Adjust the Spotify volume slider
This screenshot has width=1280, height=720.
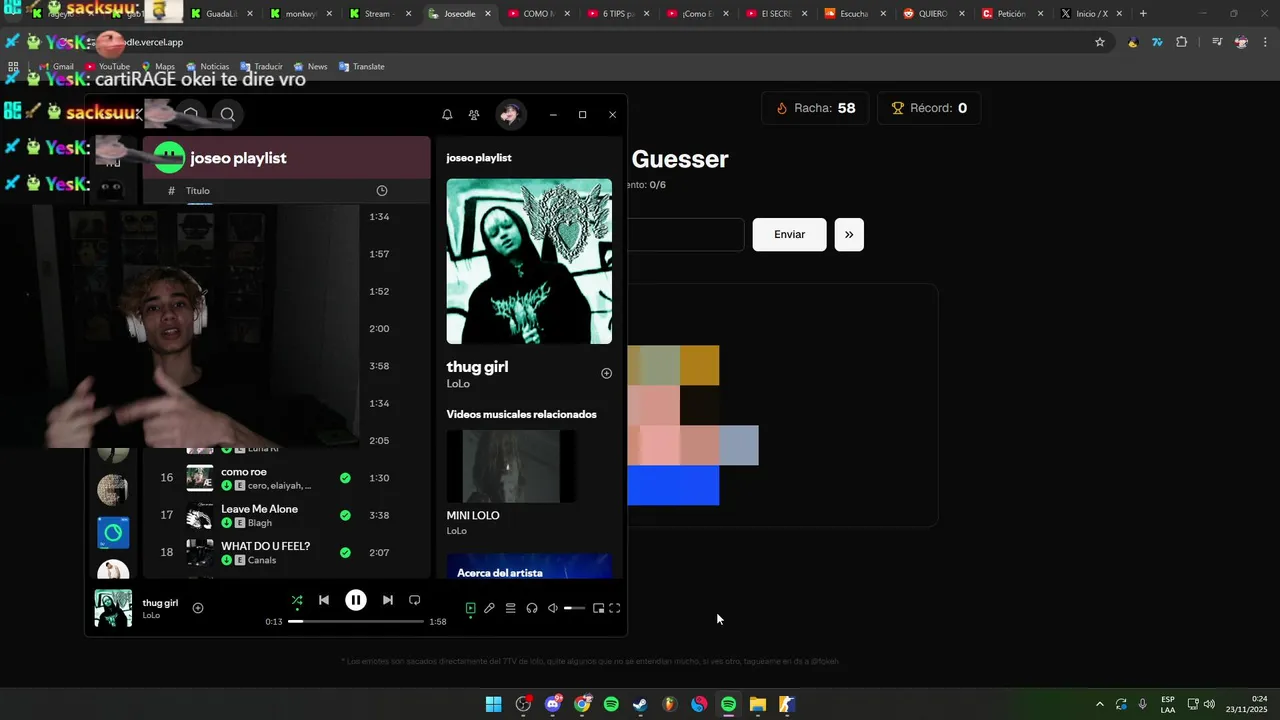point(575,608)
